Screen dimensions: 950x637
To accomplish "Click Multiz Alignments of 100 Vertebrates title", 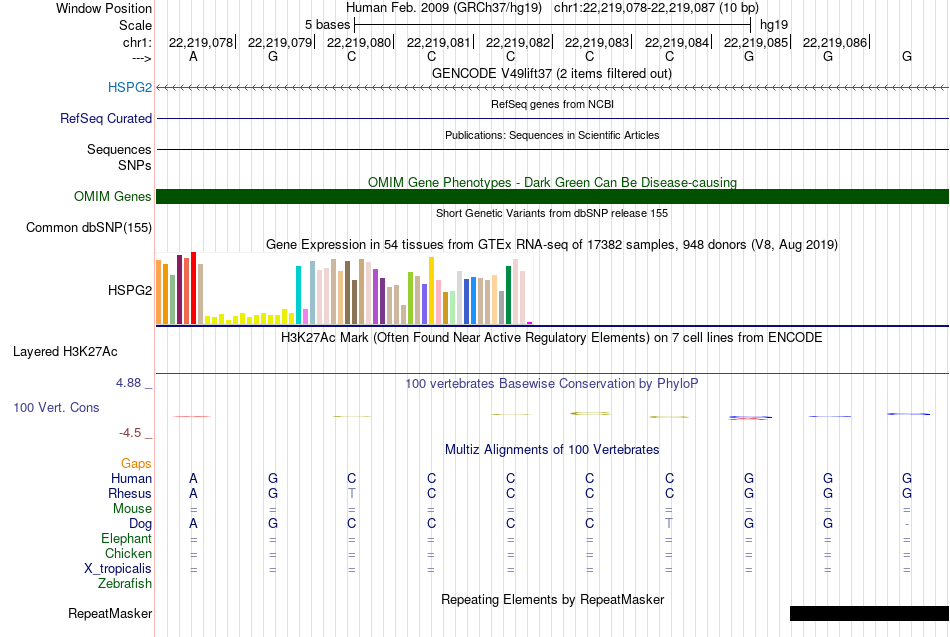I will (x=552, y=450).
